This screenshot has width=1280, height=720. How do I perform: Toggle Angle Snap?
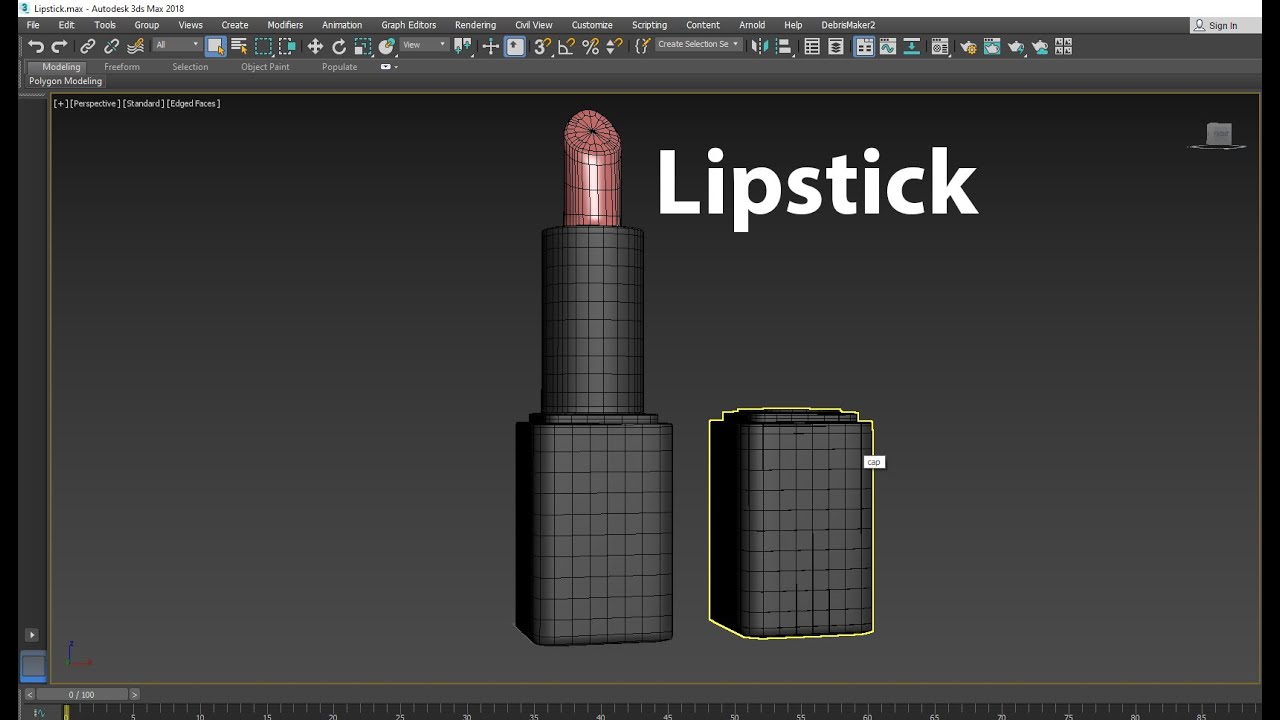pos(566,46)
